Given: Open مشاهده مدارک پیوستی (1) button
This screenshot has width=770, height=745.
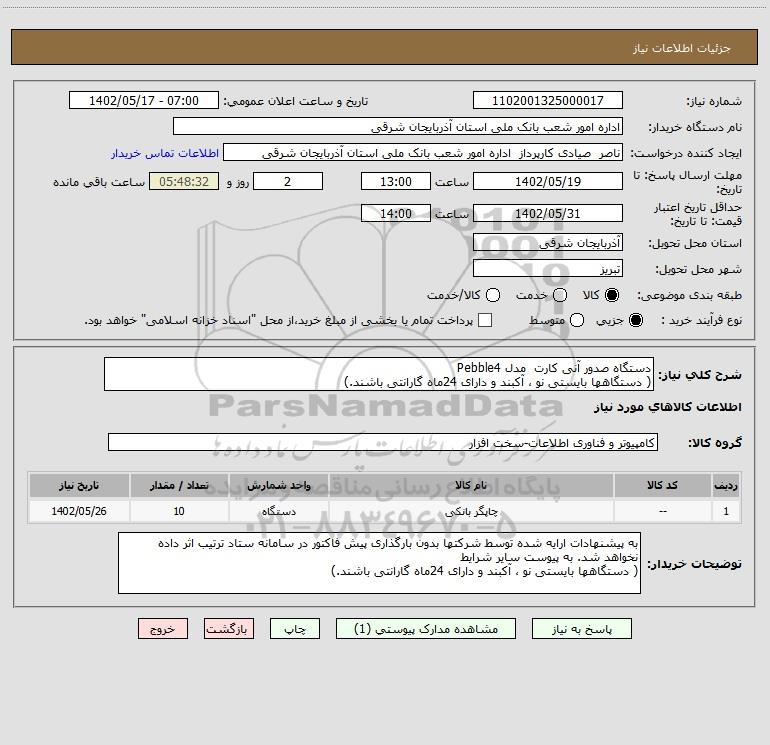Looking at the screenshot, I should (x=426, y=629).
